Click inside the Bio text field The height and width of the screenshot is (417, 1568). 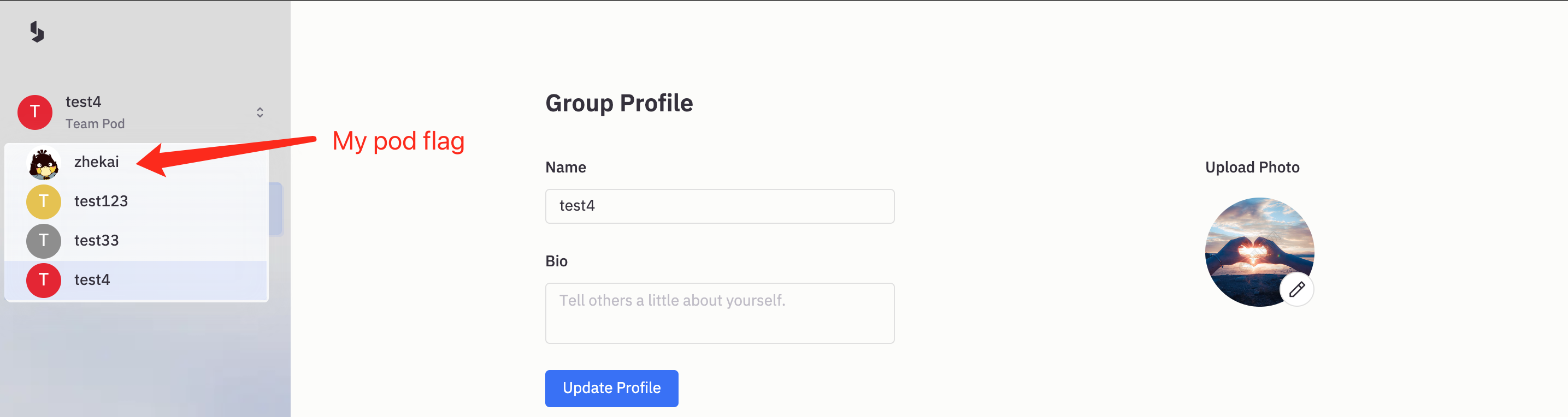point(720,313)
